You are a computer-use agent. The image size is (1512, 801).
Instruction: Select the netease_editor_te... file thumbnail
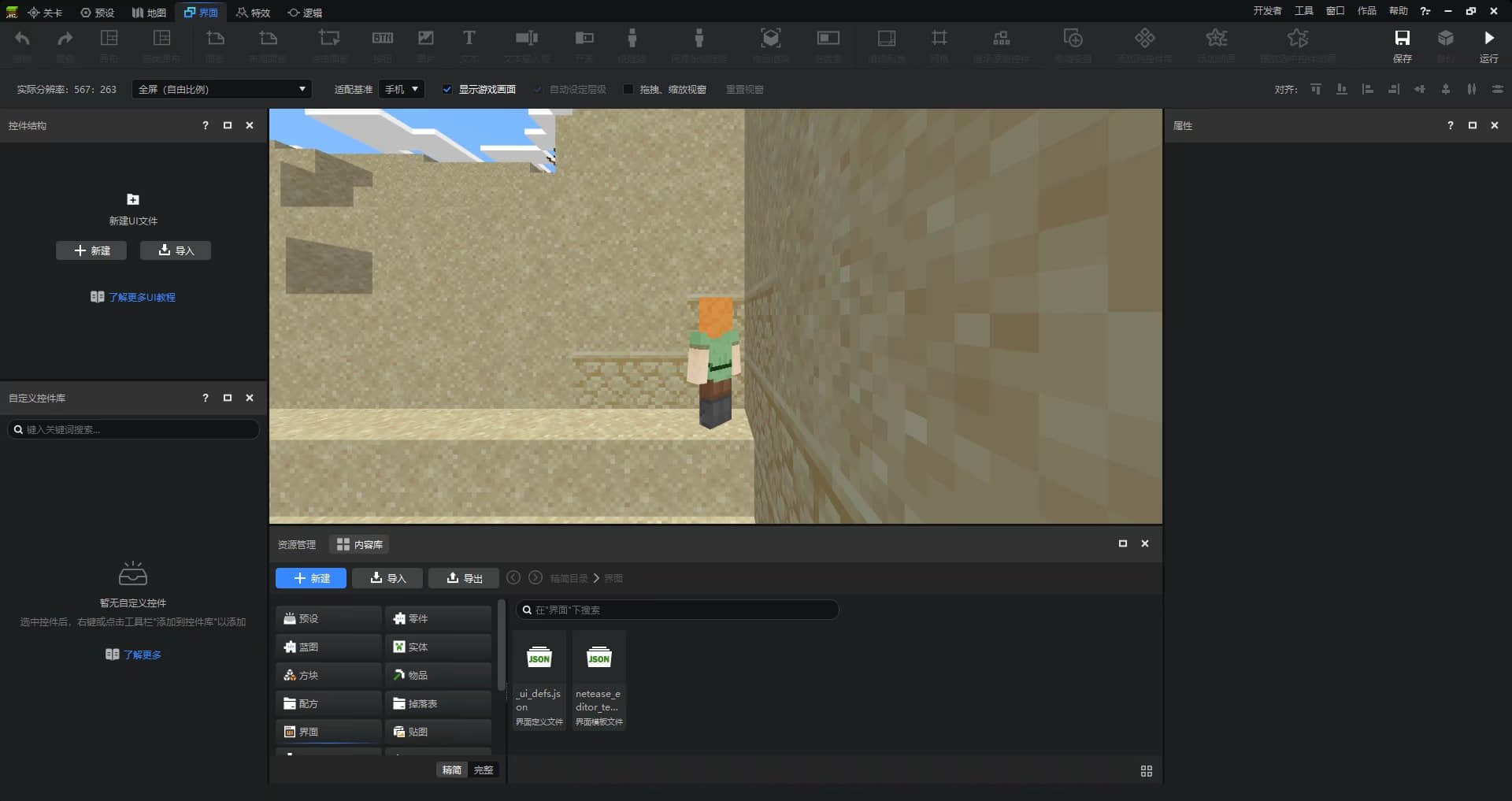coord(598,680)
